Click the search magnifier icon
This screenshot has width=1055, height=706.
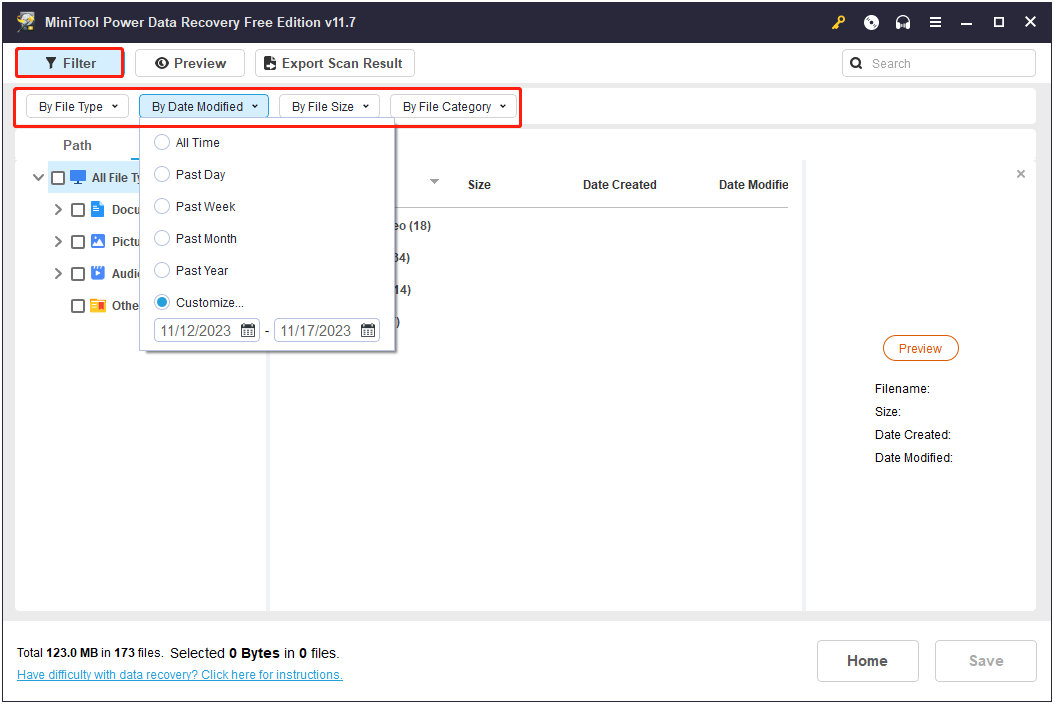856,63
